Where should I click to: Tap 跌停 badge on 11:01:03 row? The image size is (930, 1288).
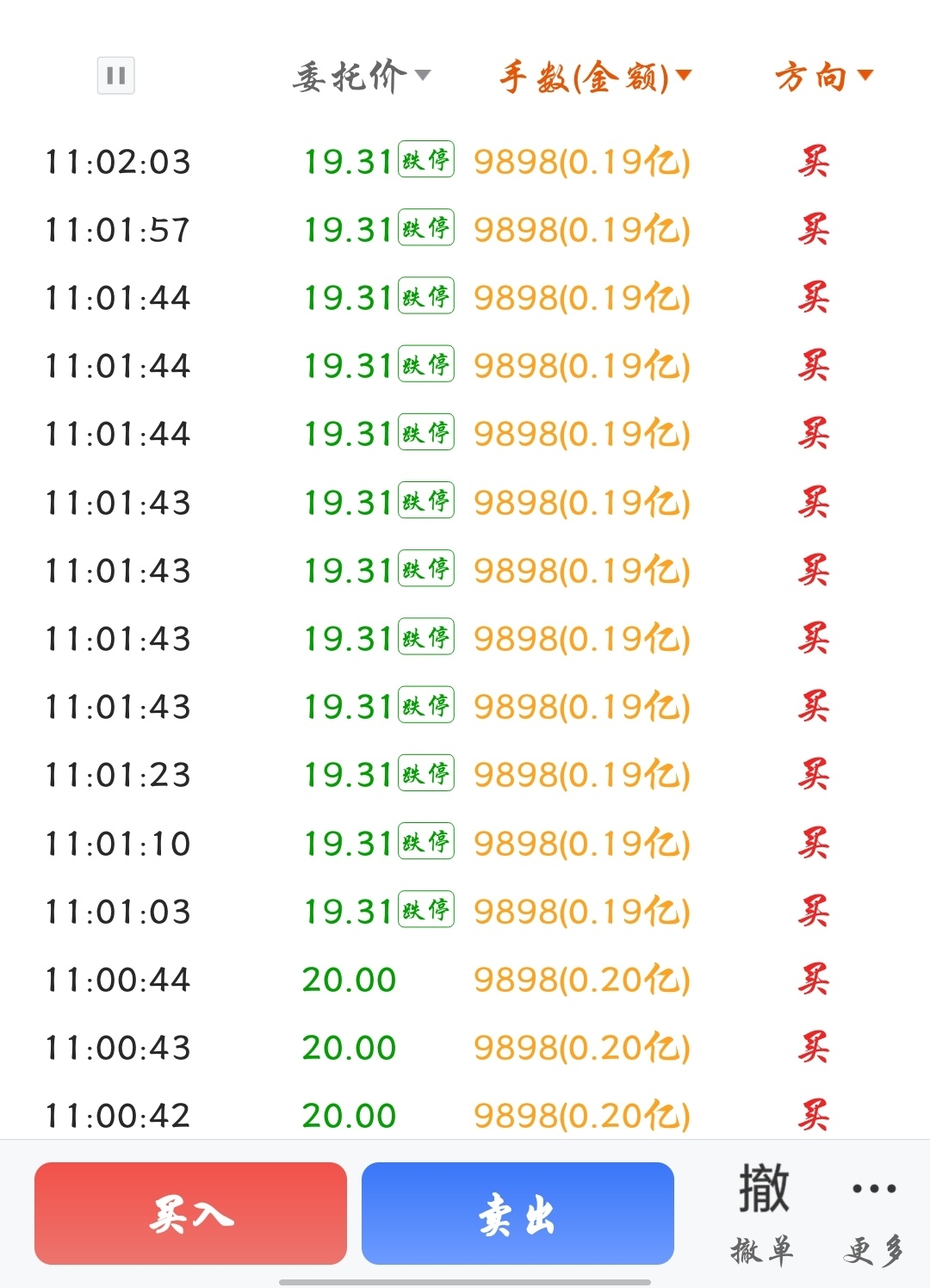pos(426,908)
